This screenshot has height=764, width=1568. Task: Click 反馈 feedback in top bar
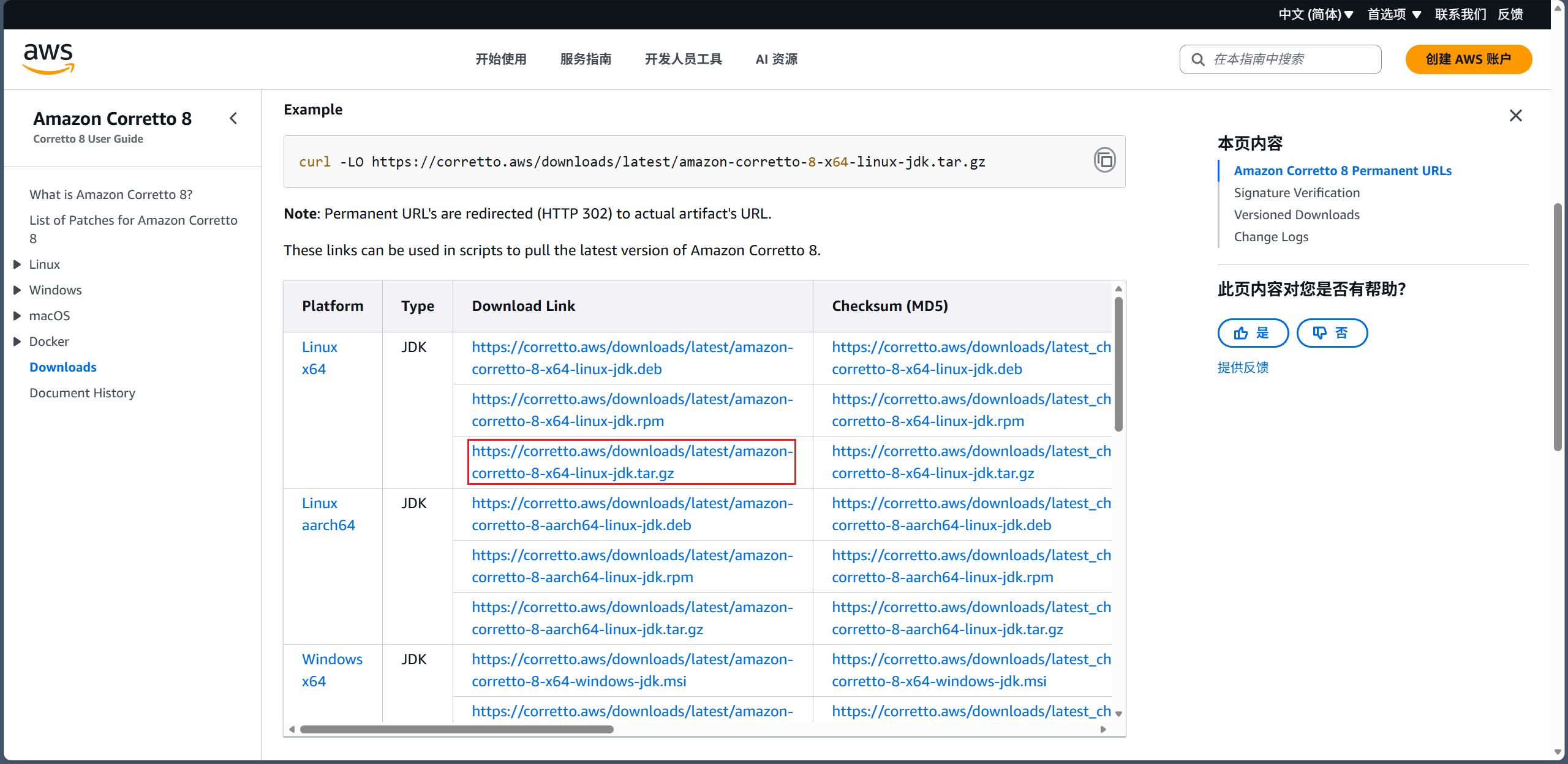(1510, 14)
